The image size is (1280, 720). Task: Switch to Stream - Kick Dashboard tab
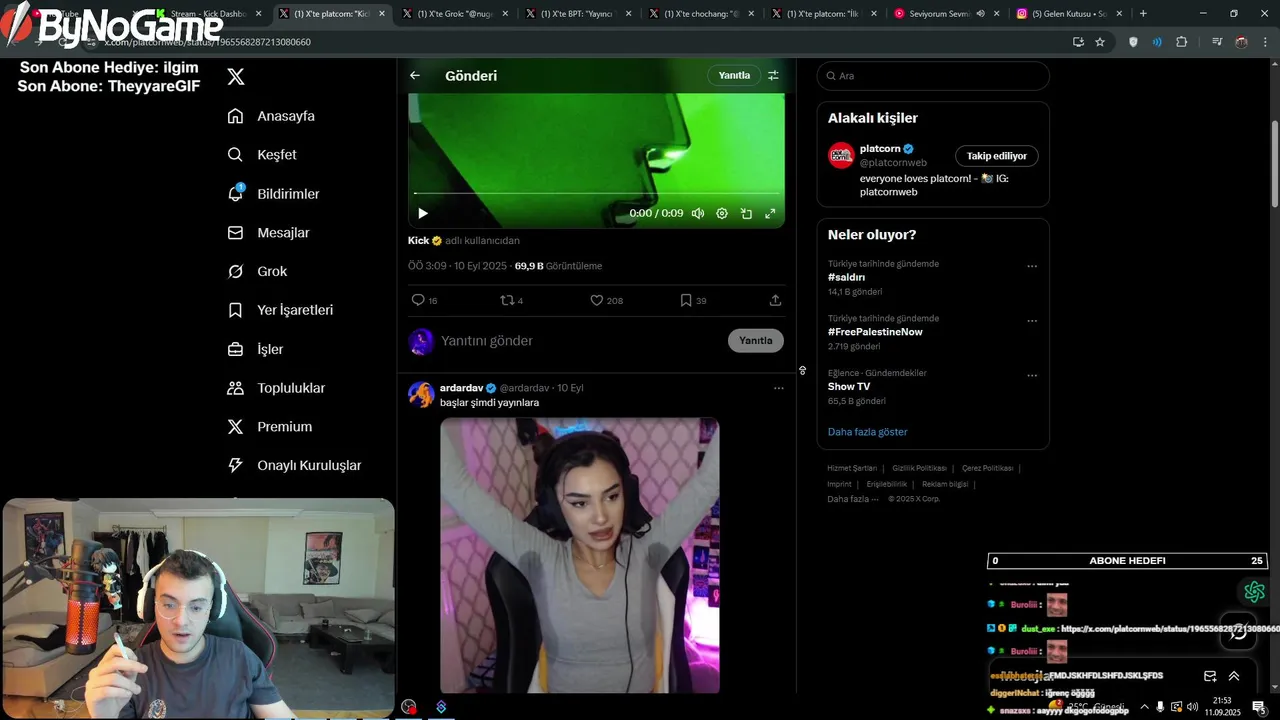[x=207, y=14]
